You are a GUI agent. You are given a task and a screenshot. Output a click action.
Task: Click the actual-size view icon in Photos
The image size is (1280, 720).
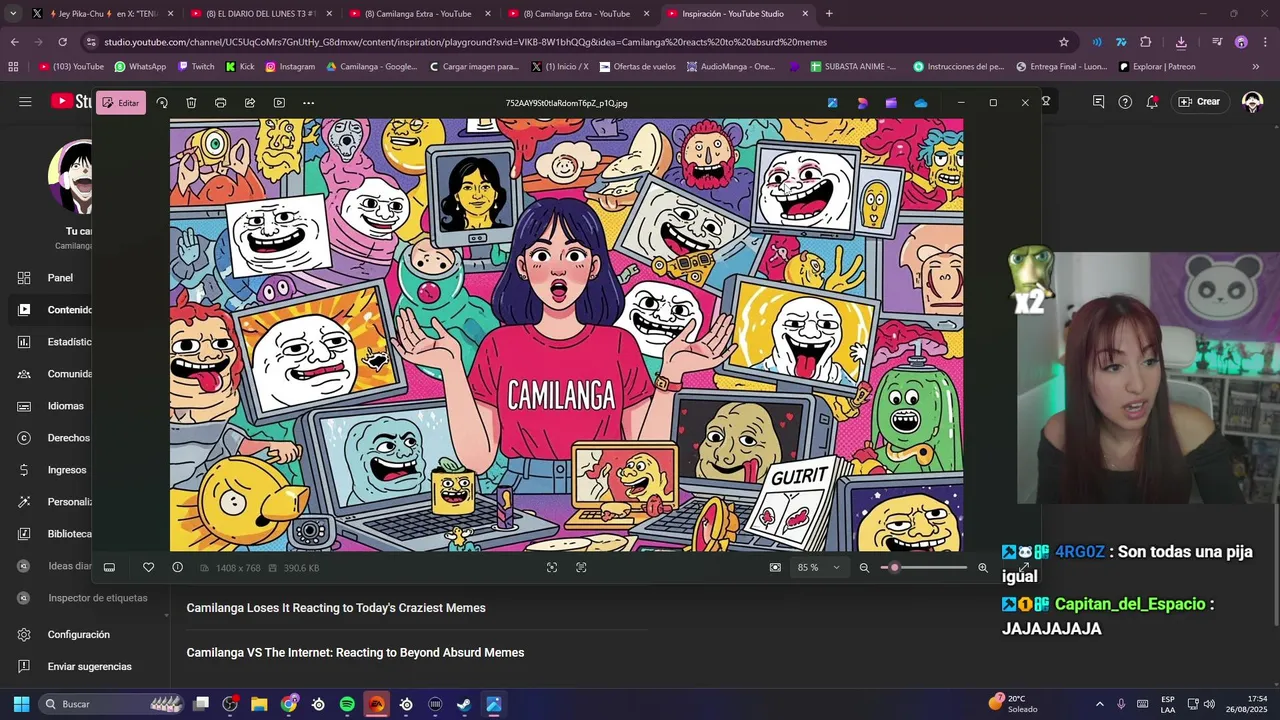point(581,567)
